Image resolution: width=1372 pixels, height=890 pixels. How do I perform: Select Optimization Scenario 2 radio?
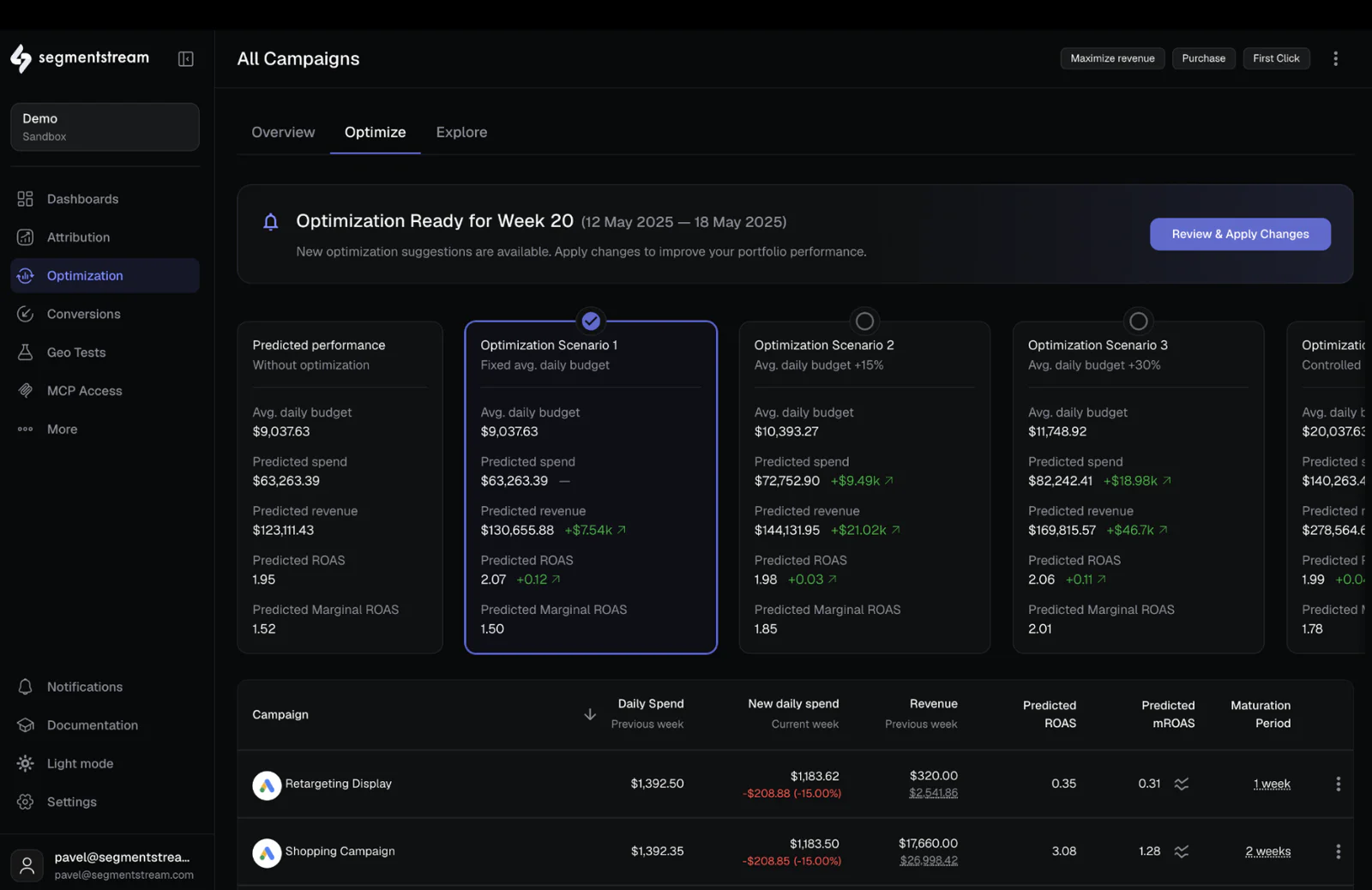click(864, 321)
